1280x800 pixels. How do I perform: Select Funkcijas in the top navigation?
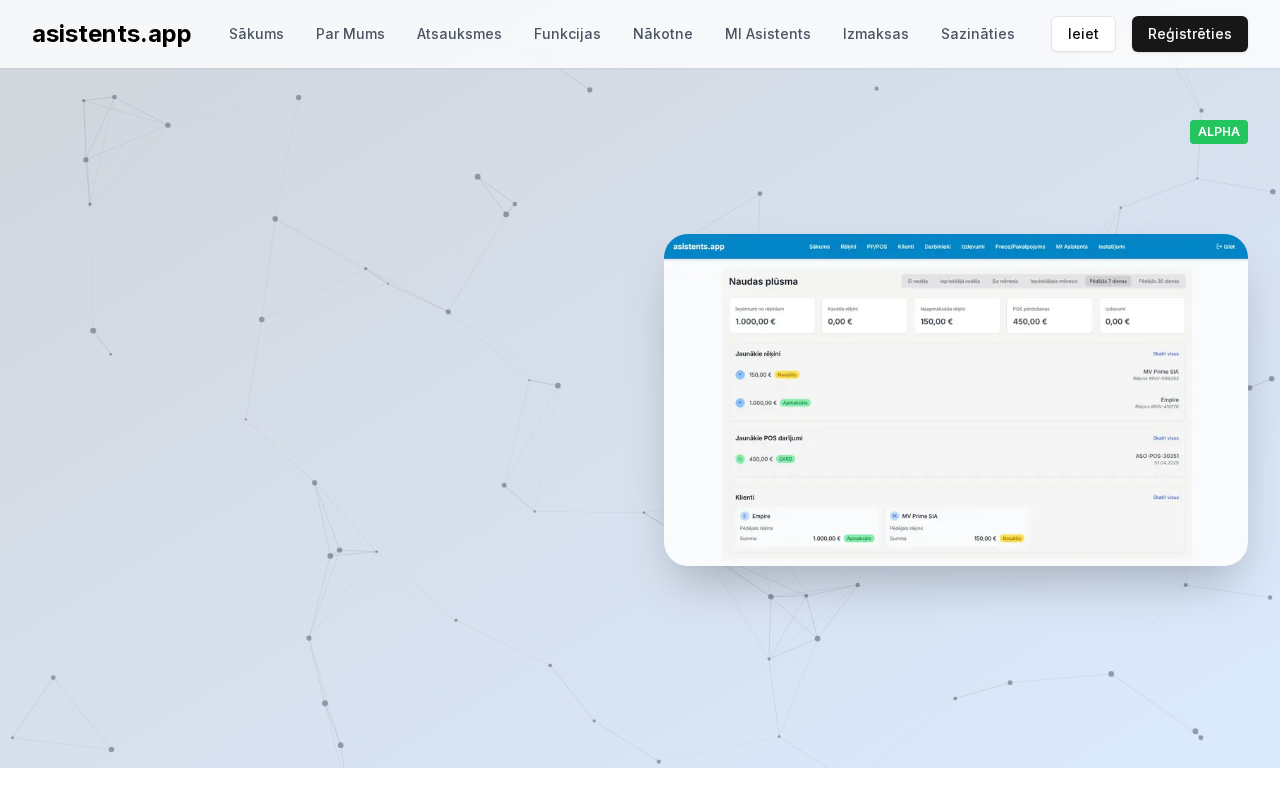[567, 34]
